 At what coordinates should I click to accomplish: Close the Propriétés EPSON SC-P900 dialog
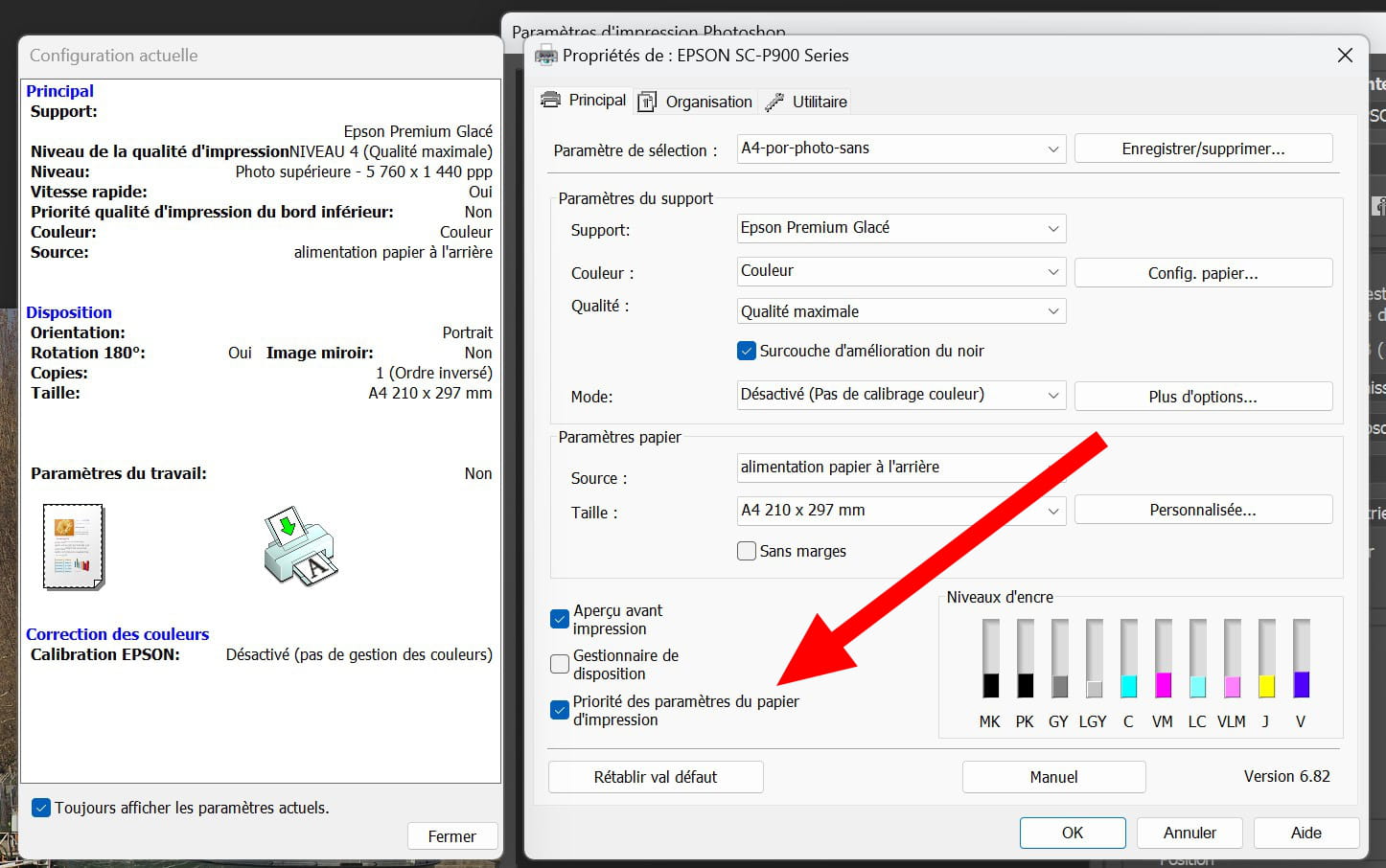(x=1345, y=56)
